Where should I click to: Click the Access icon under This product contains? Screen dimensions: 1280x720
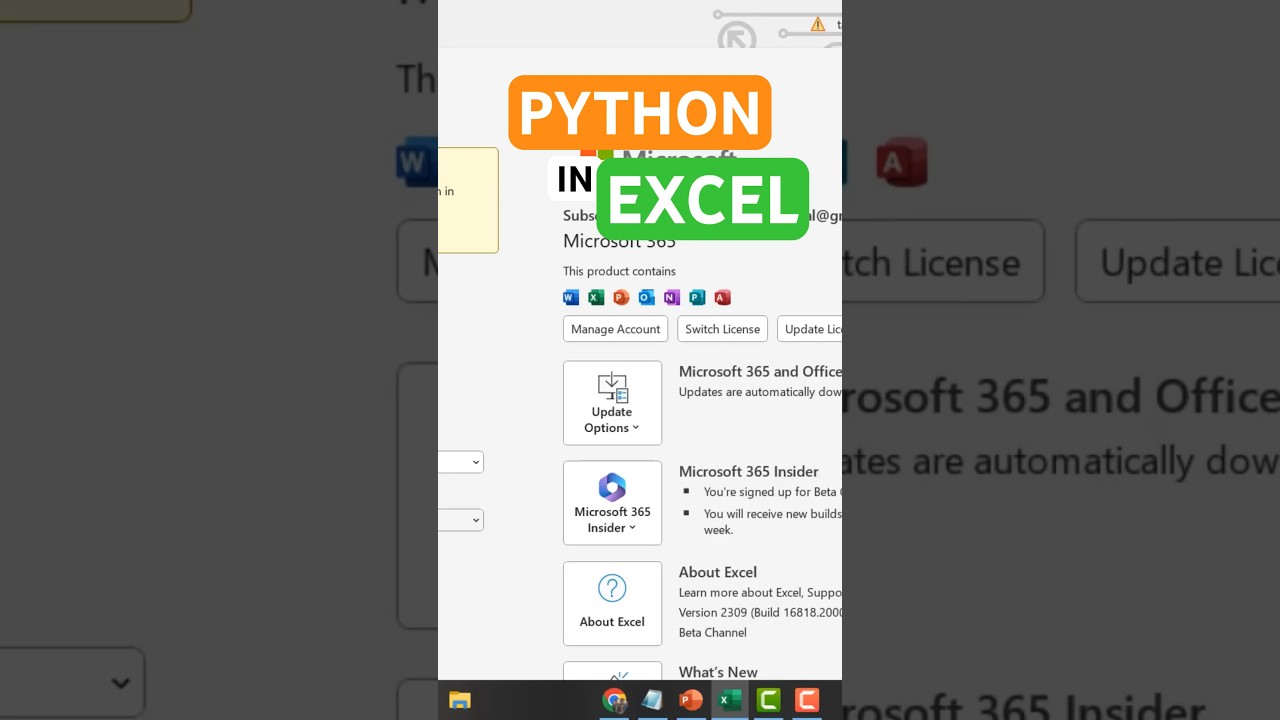tap(722, 297)
